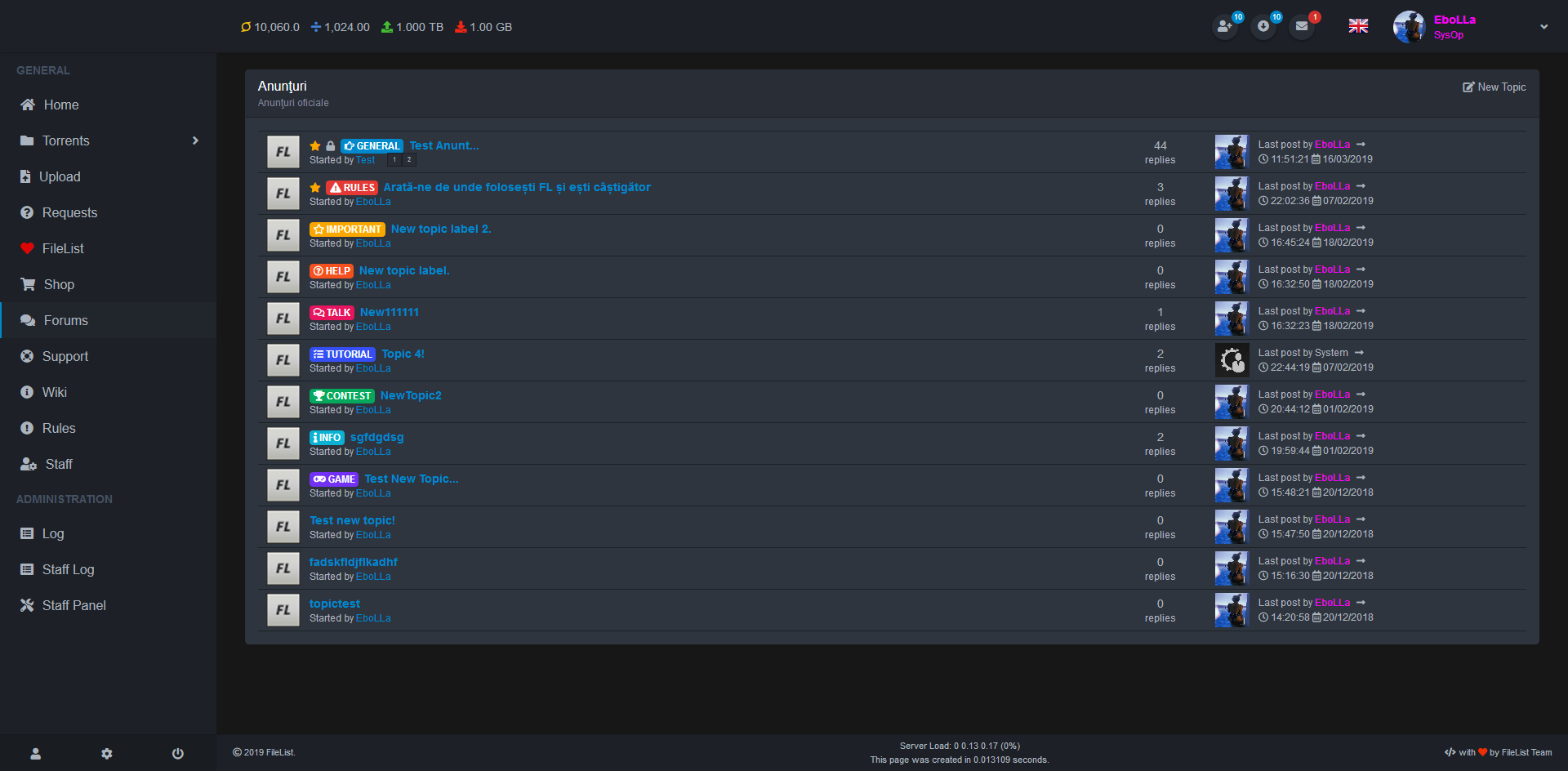The image size is (1568, 771).
Task: Expand the Torrents submenu chevron
Action: pos(195,140)
